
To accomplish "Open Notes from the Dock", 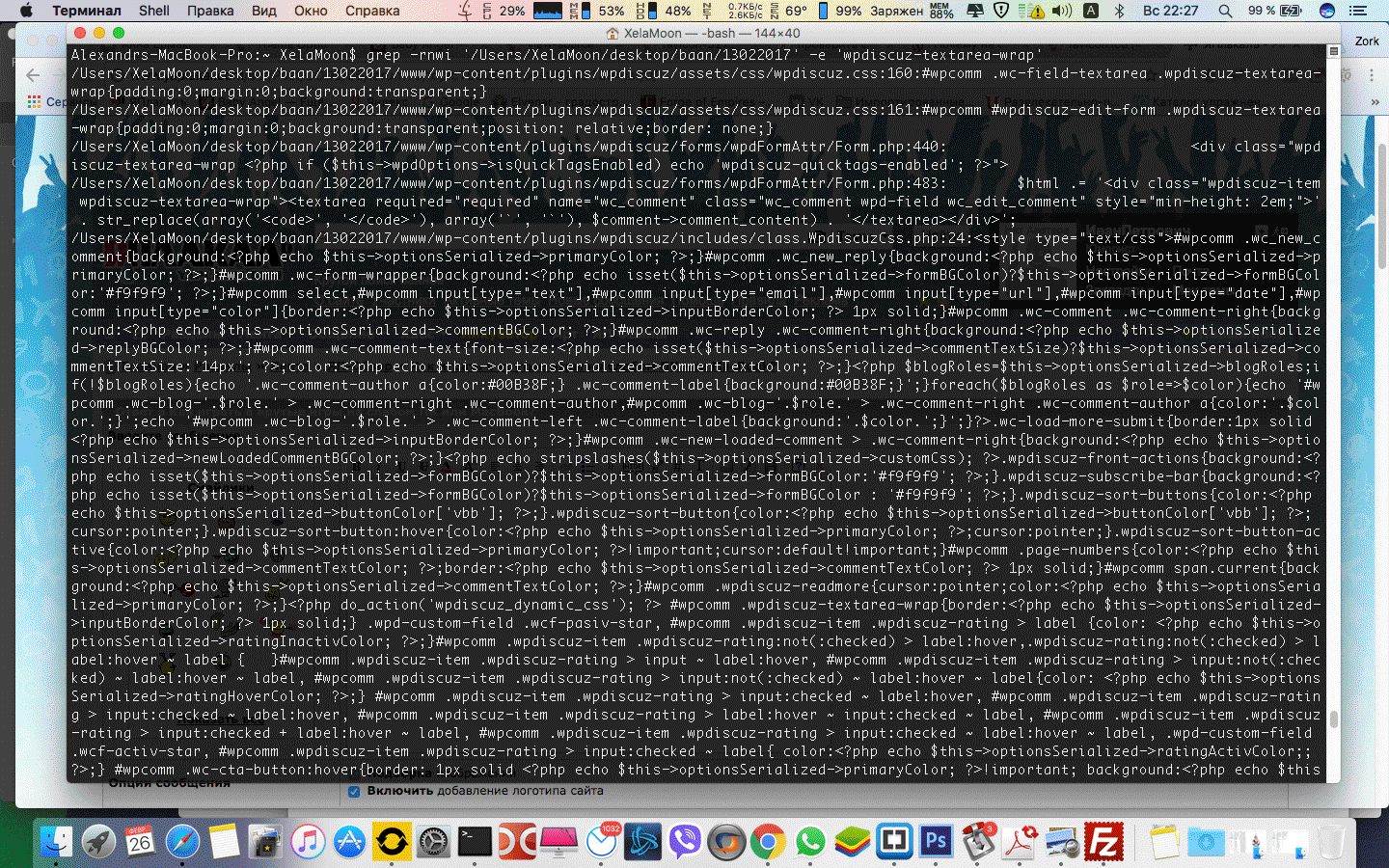I will tap(224, 842).
